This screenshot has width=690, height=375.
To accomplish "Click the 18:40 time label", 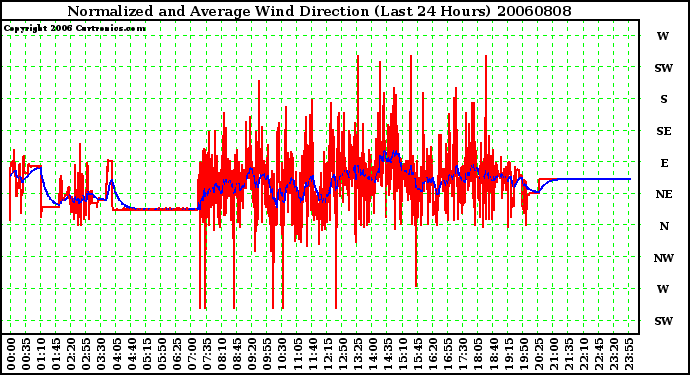I will 493,354.
